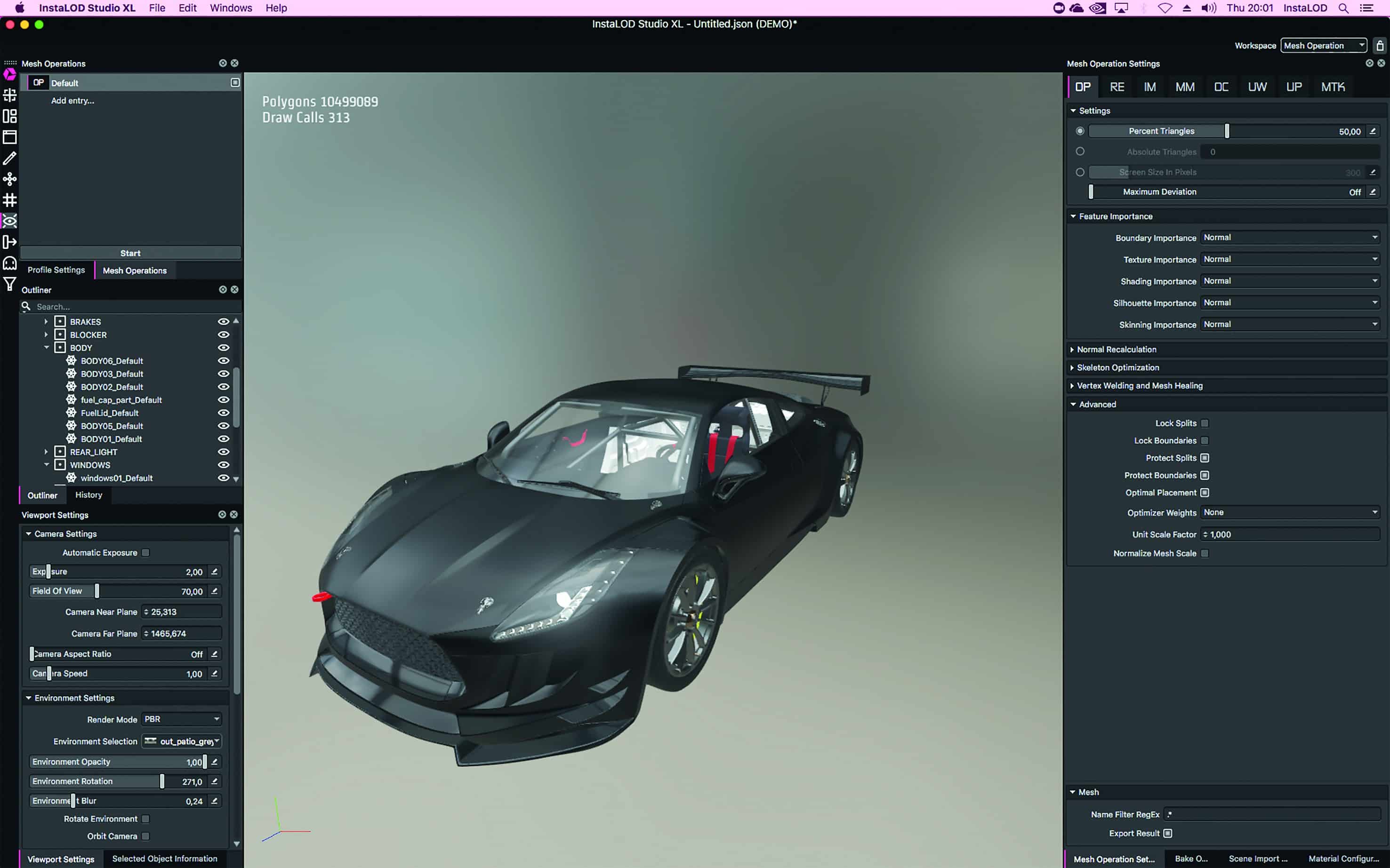Viewport: 1390px width, 868px height.
Task: Hide the BODY06_Default mesh via eye icon
Action: [x=224, y=361]
